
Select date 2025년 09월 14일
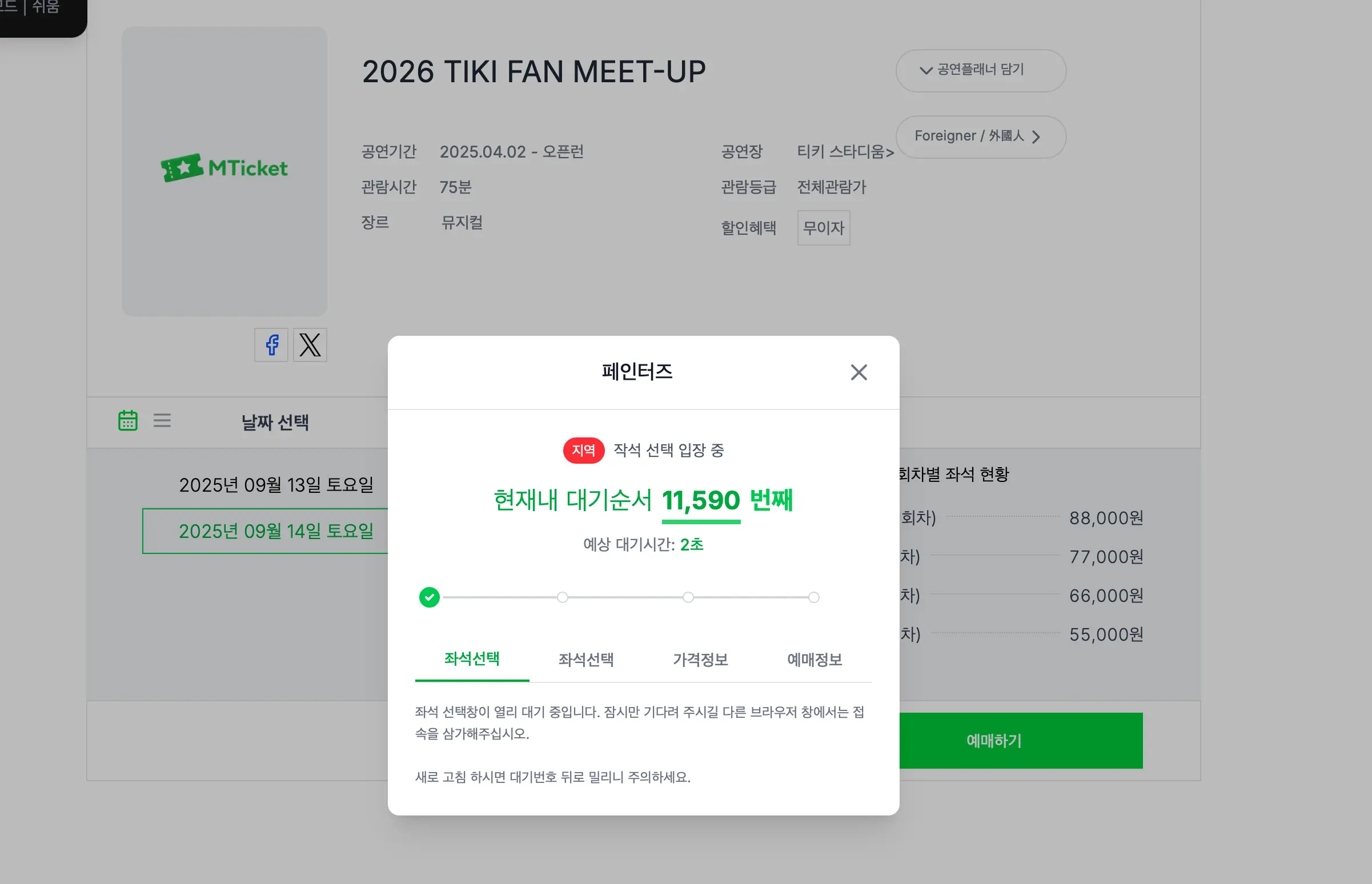pyautogui.click(x=275, y=532)
